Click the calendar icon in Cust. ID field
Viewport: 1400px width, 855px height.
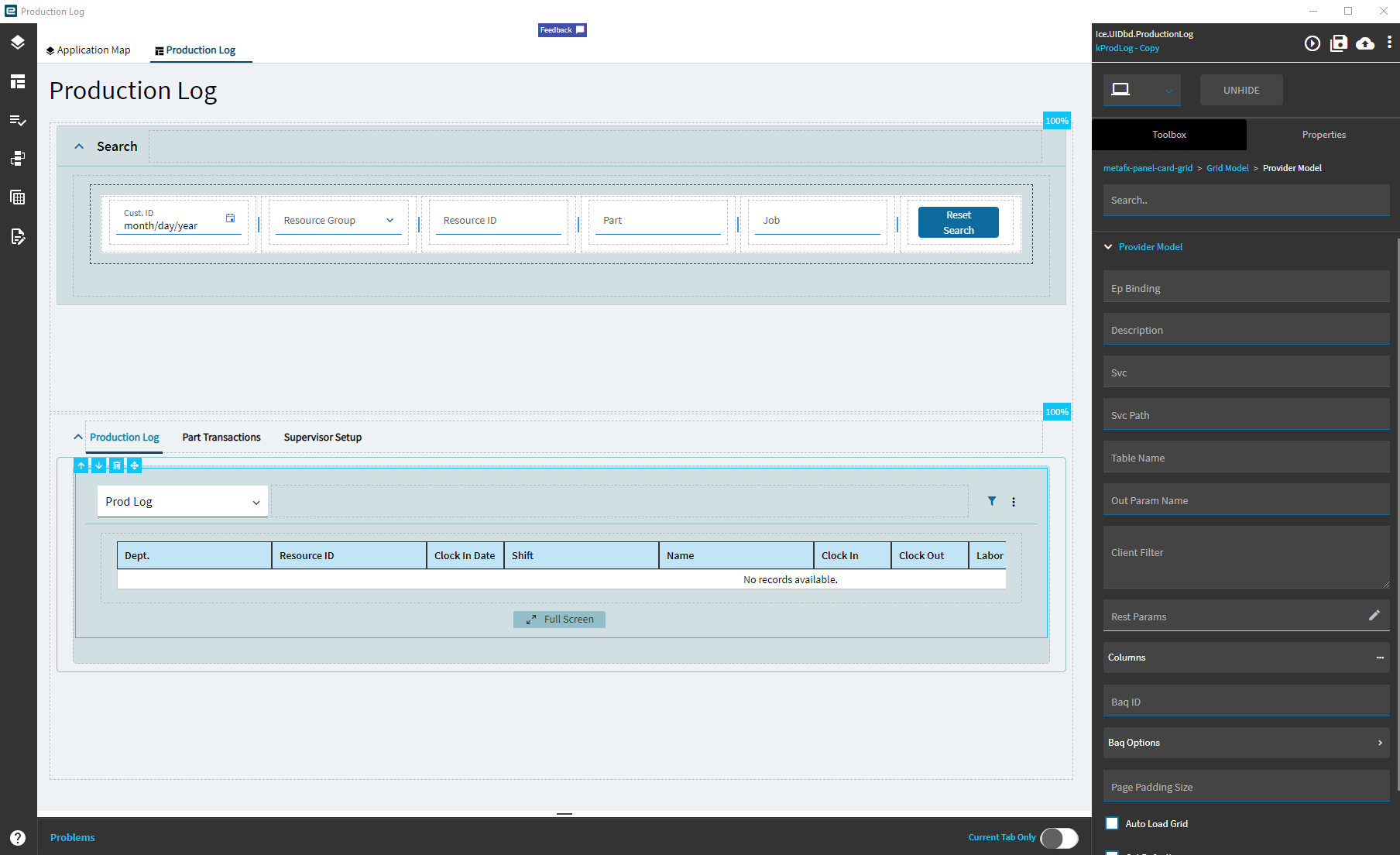(x=230, y=218)
